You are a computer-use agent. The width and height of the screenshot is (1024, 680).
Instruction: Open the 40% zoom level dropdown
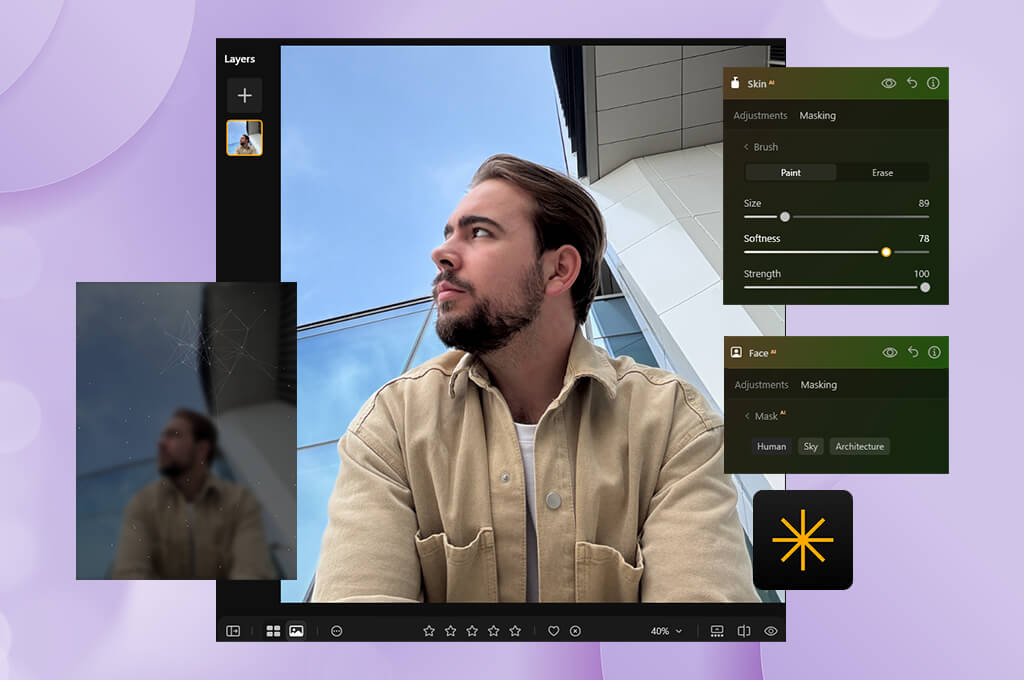[x=666, y=631]
